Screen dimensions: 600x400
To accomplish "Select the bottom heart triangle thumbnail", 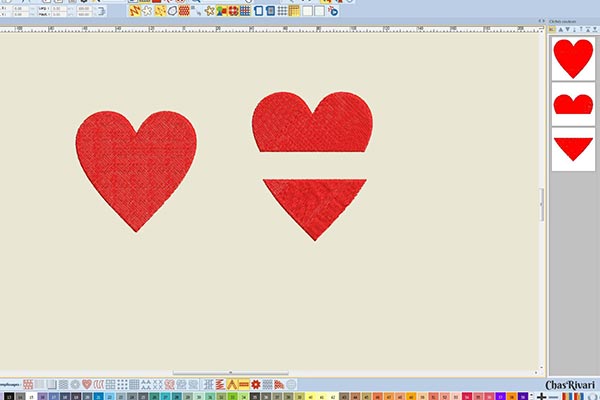I will (573, 147).
